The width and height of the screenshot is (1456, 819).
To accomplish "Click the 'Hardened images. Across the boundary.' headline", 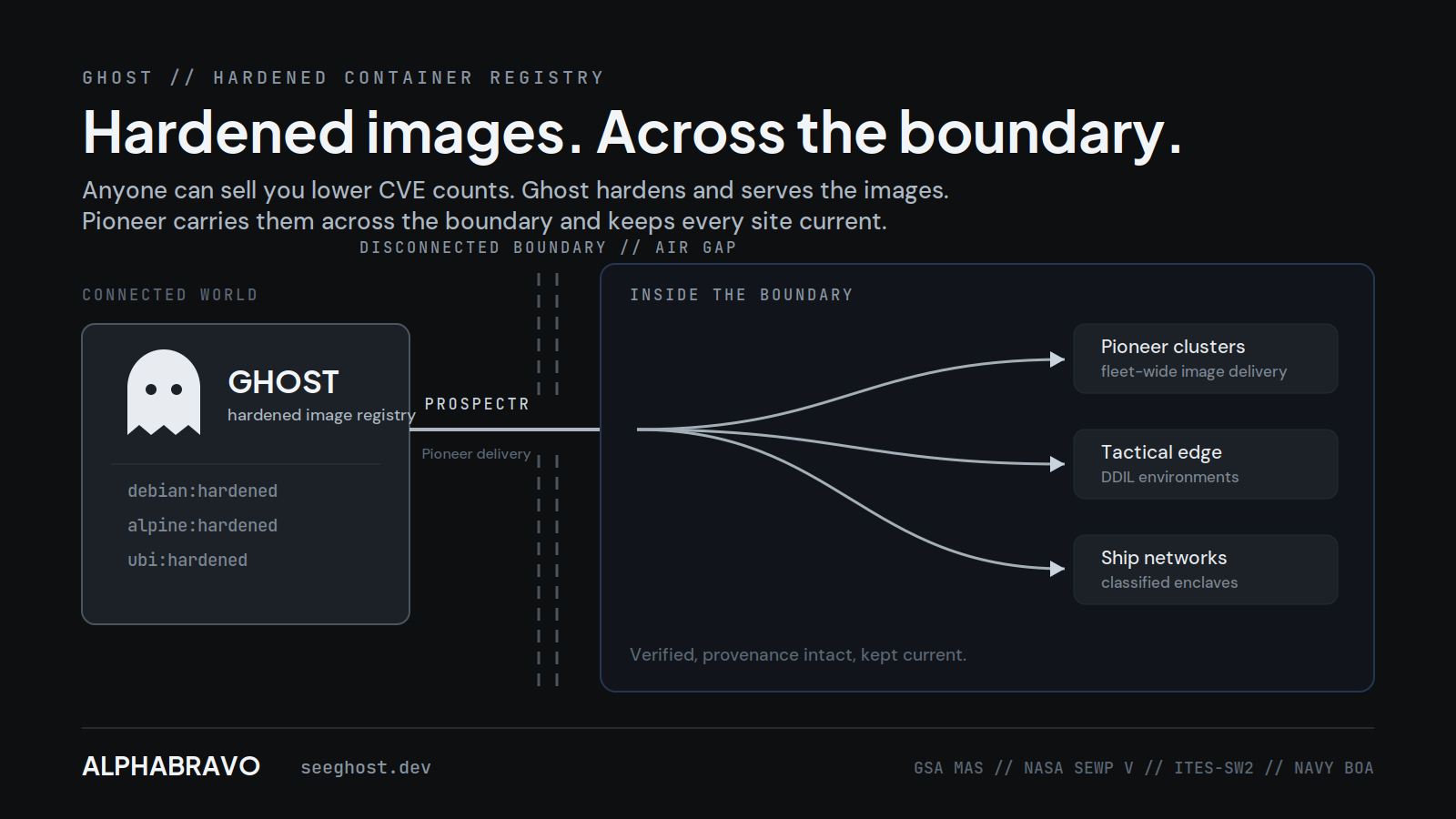I will pyautogui.click(x=632, y=133).
